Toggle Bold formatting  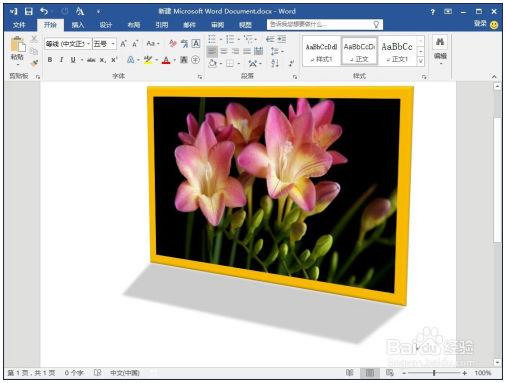tap(50, 60)
